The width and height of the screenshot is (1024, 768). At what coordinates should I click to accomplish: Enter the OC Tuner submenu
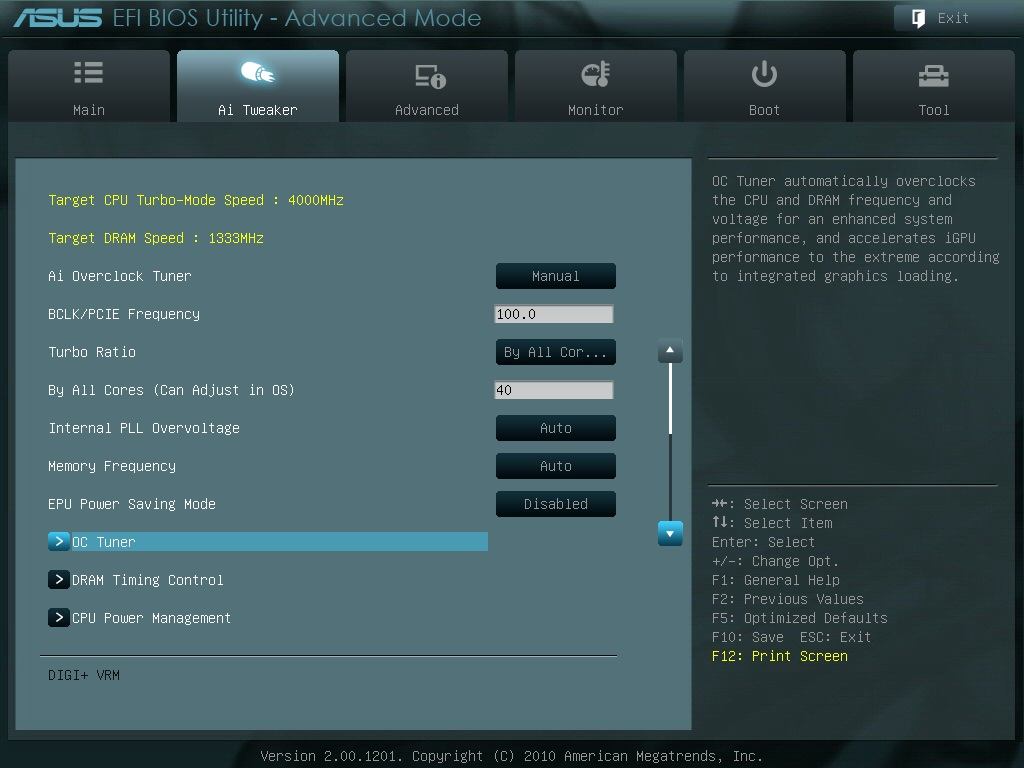pyautogui.click(x=268, y=541)
